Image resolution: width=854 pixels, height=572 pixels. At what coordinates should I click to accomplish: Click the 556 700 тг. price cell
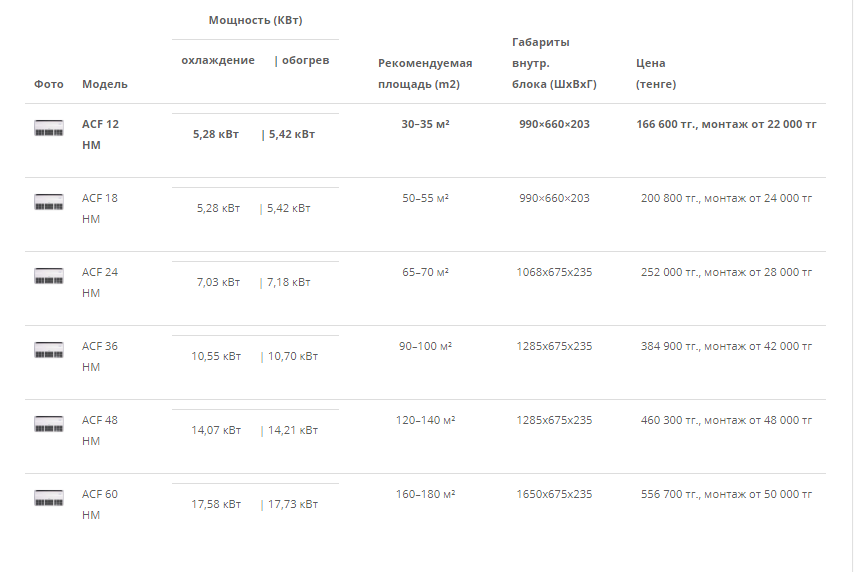tap(726, 494)
